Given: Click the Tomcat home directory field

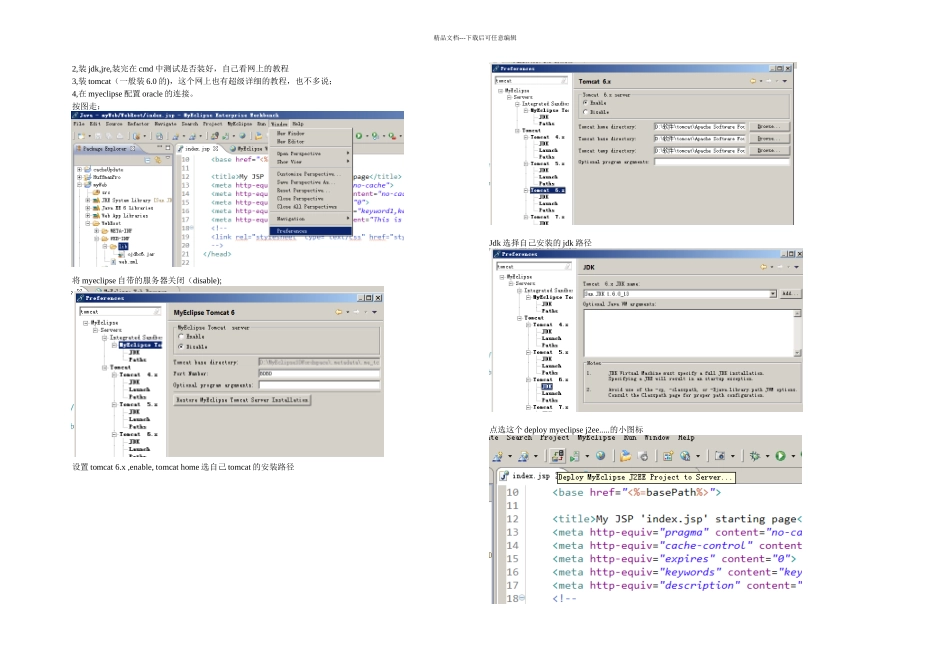Looking at the screenshot, I should [x=700, y=127].
